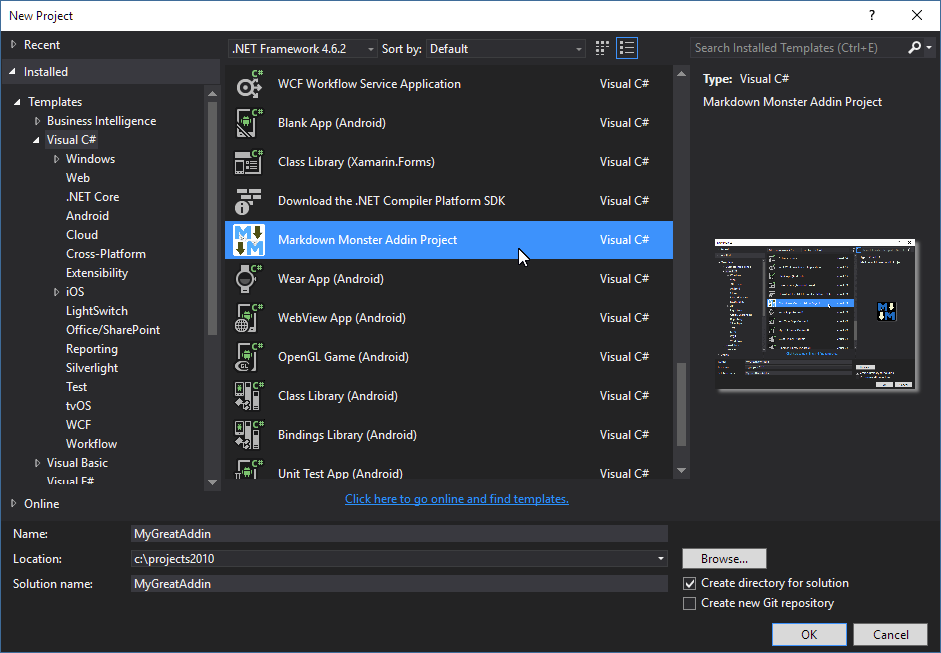Click the template list scroll down arrow

(681, 471)
